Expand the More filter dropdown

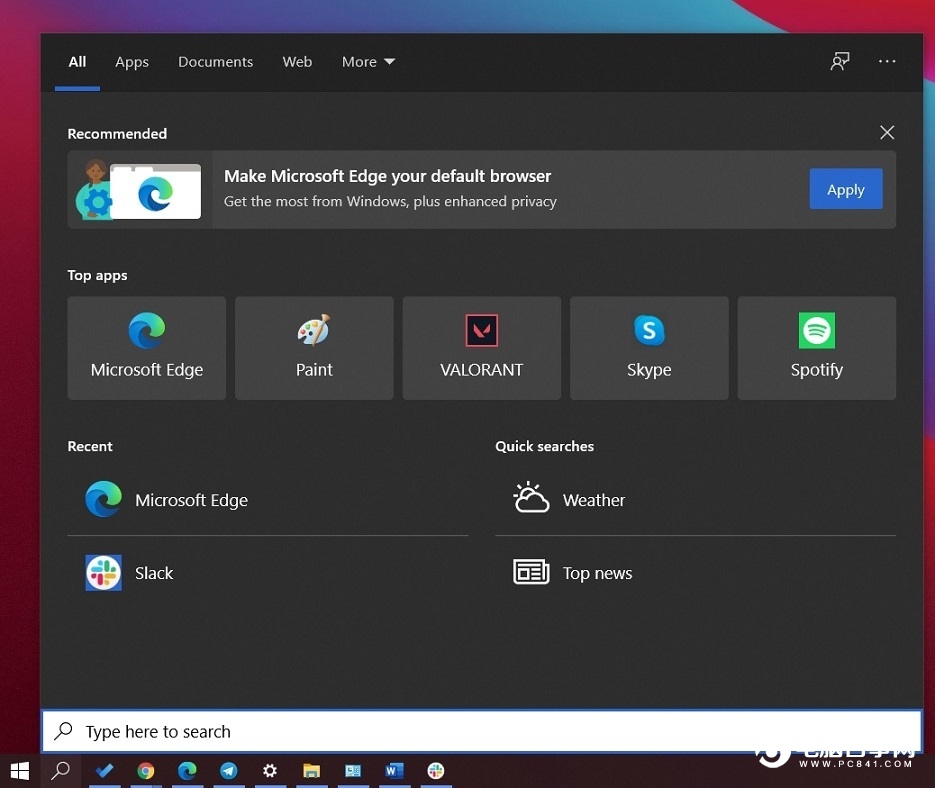367,61
